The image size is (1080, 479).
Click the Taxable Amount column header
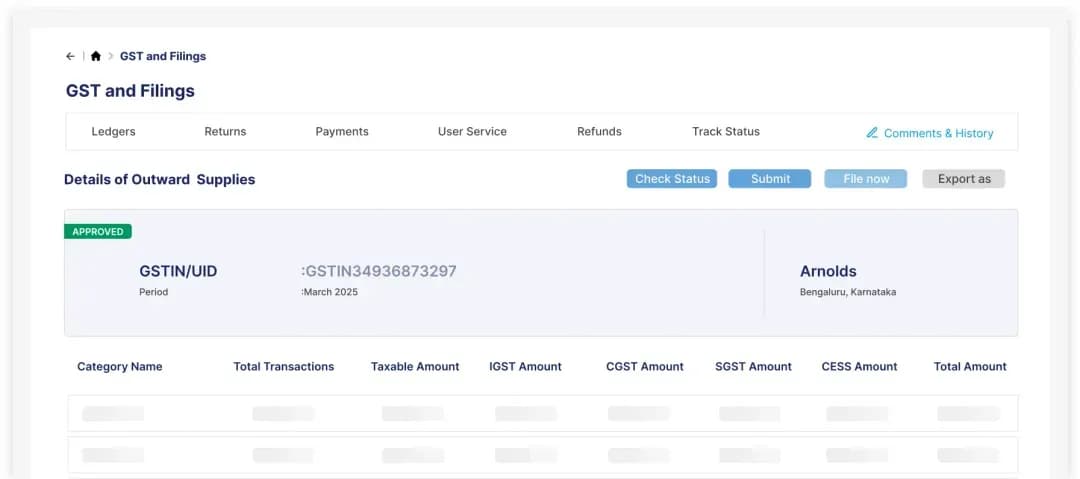point(415,367)
